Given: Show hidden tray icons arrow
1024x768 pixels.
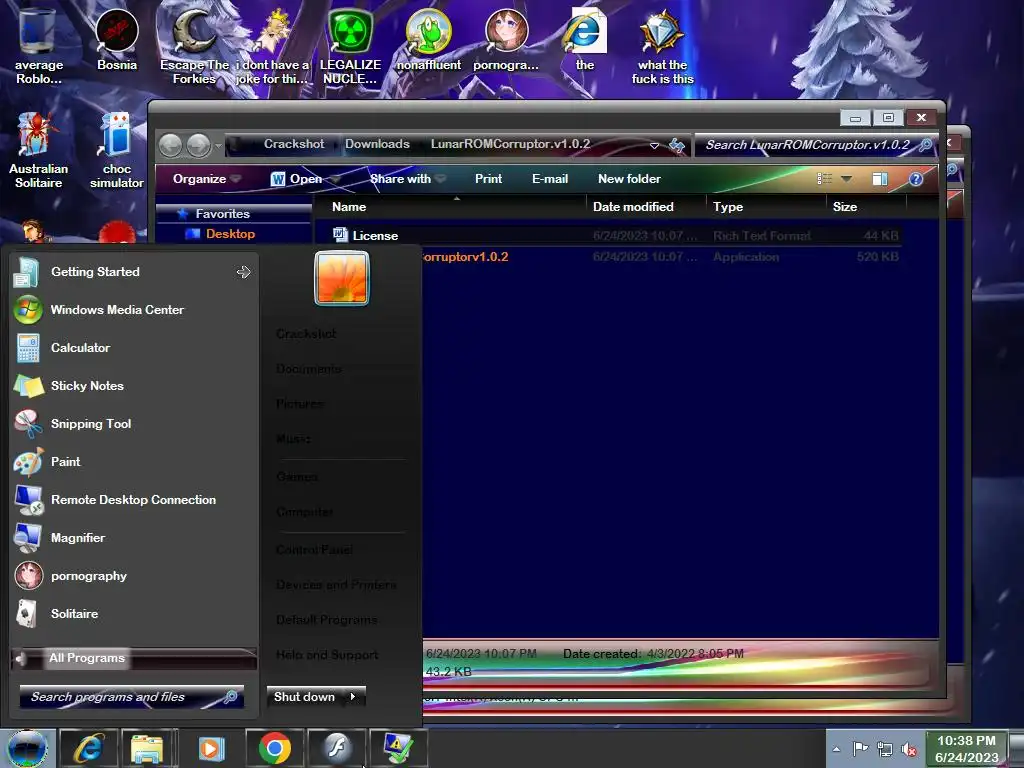Looking at the screenshot, I should pyautogui.click(x=836, y=749).
